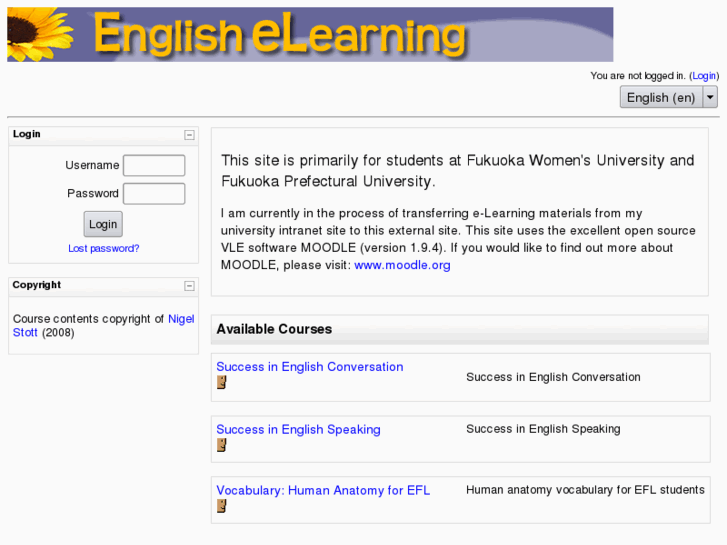The image size is (727, 545).
Task: Click the door icon under Success in English Conversation
Action: point(222,383)
